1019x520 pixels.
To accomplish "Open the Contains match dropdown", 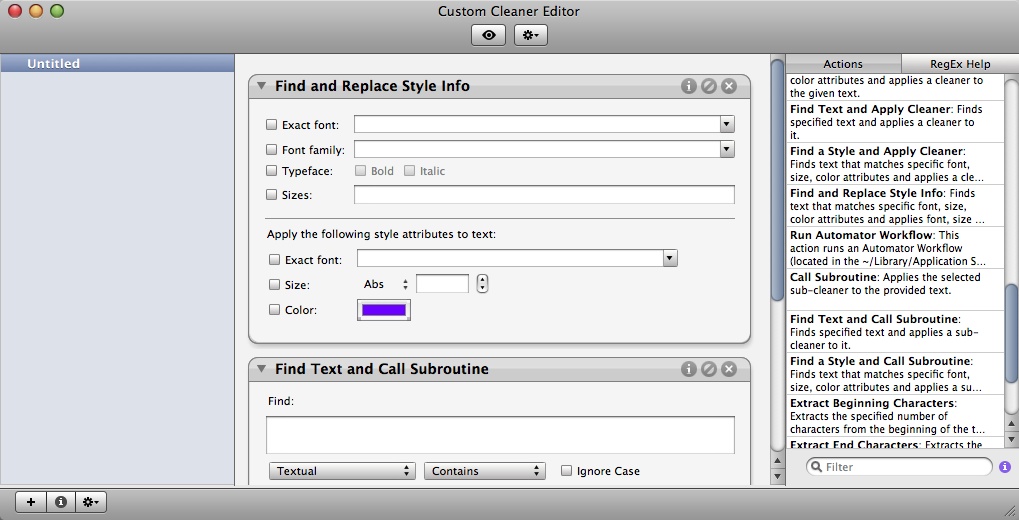I will point(484,471).
